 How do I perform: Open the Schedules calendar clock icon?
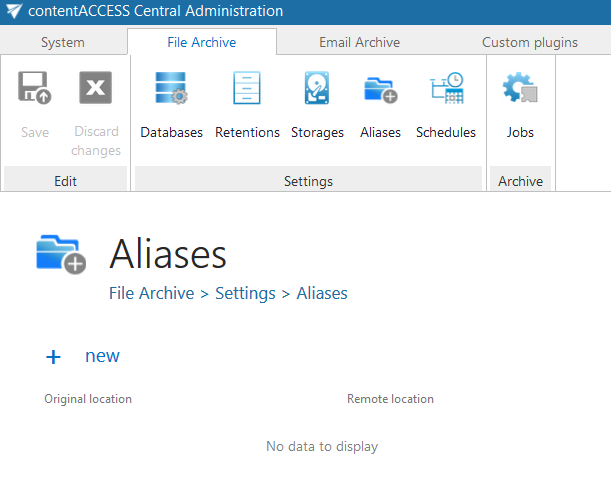(x=447, y=88)
